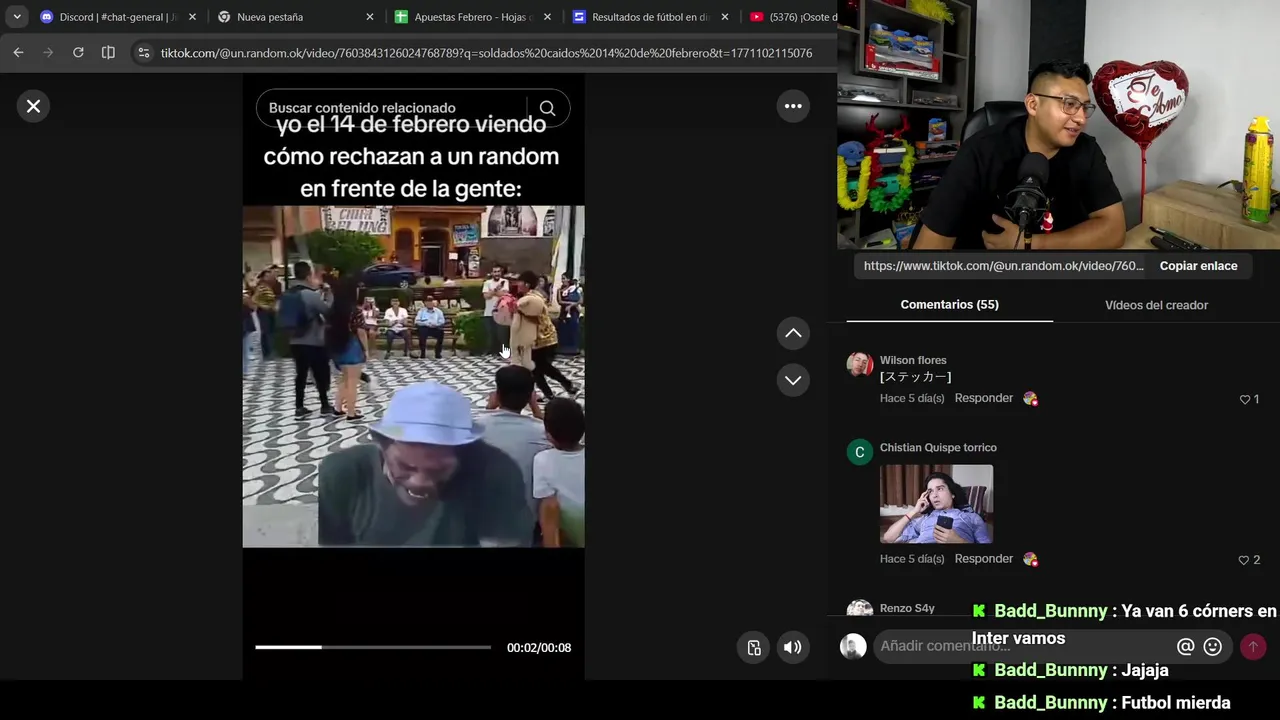The width and height of the screenshot is (1280, 720).
Task: Open the tab search dropdown arrow
Action: [17, 17]
